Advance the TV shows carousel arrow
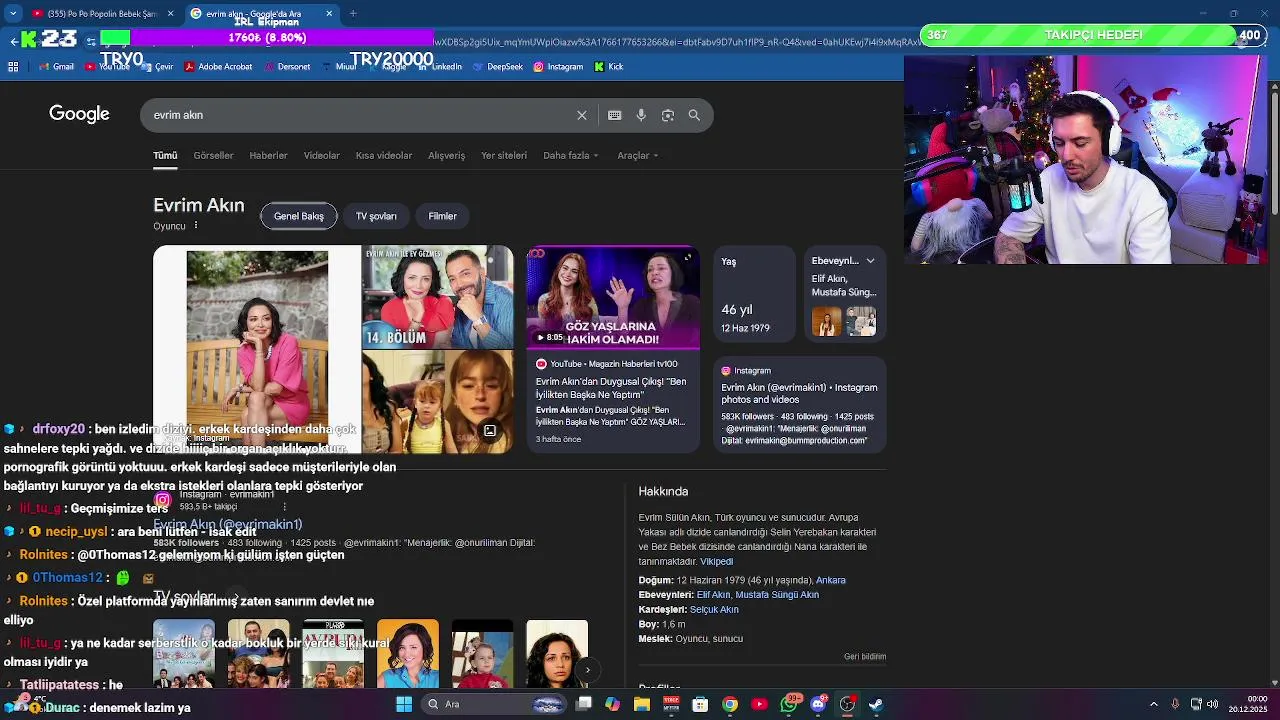This screenshot has height=720, width=1280. 588,670
